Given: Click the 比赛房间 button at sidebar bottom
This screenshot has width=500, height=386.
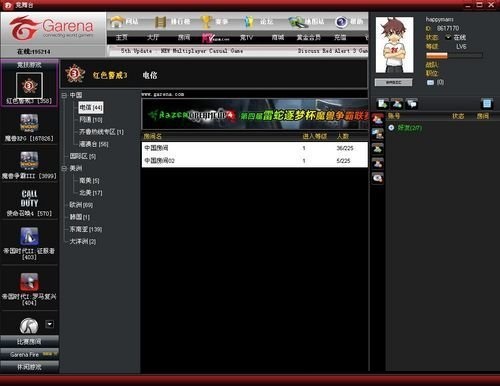Looking at the screenshot, I should tap(29, 342).
